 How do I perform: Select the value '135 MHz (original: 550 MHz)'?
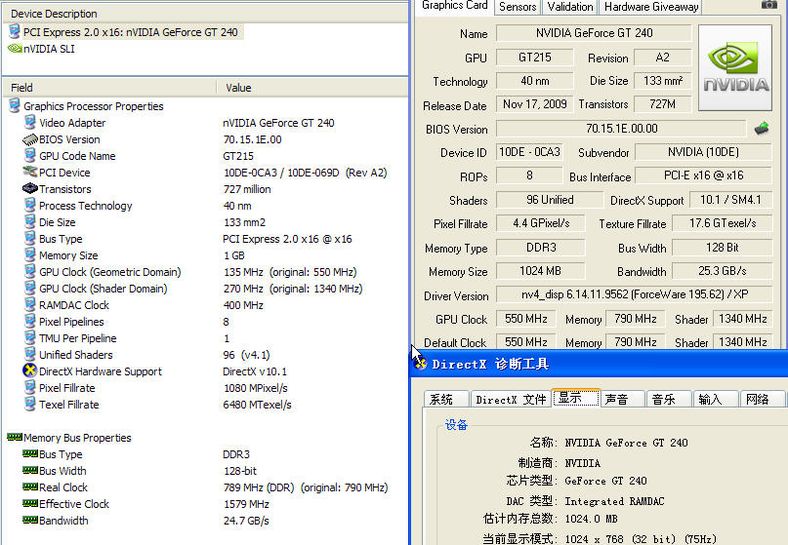point(290,272)
